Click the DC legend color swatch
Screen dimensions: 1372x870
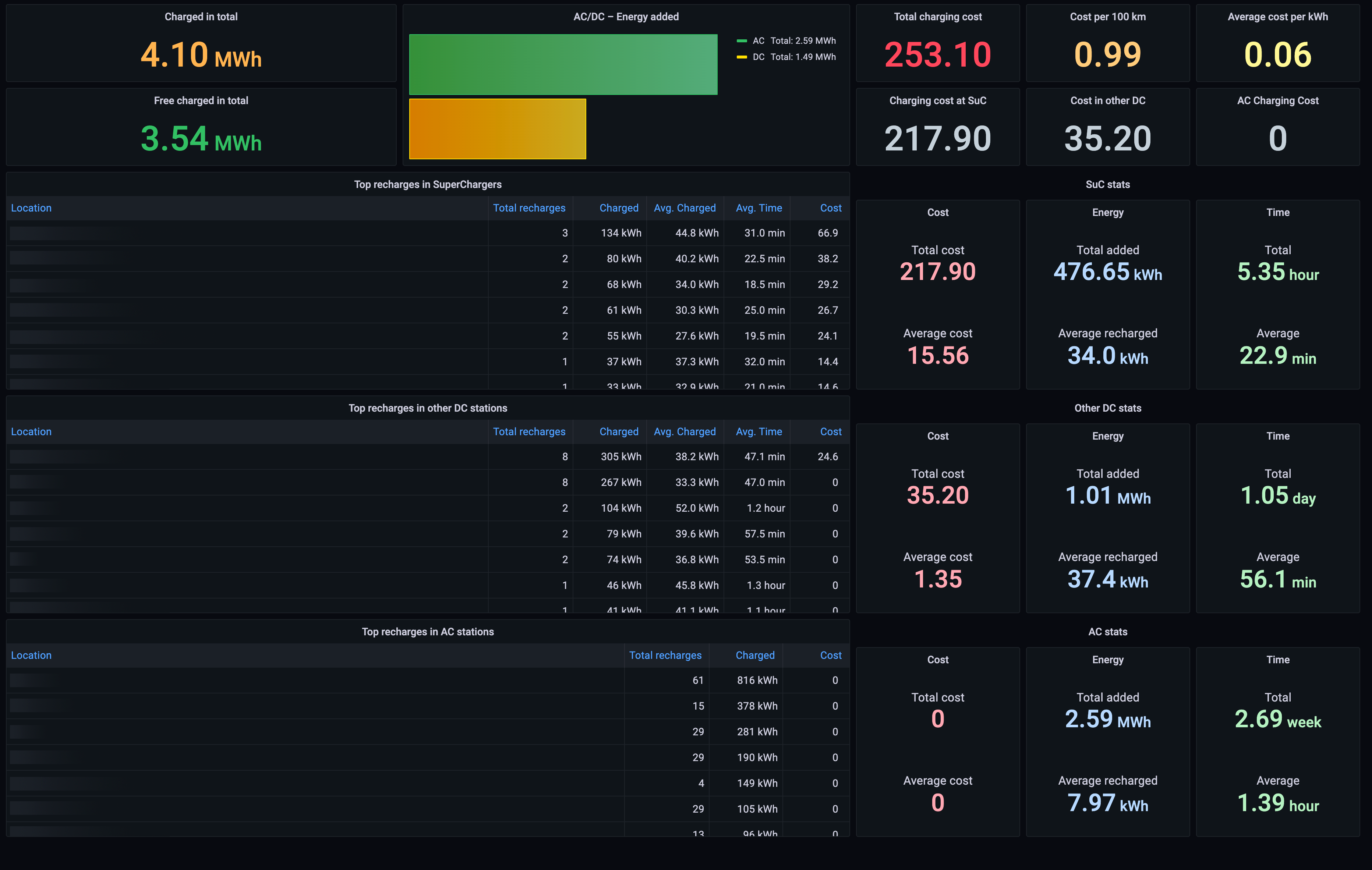tap(741, 57)
